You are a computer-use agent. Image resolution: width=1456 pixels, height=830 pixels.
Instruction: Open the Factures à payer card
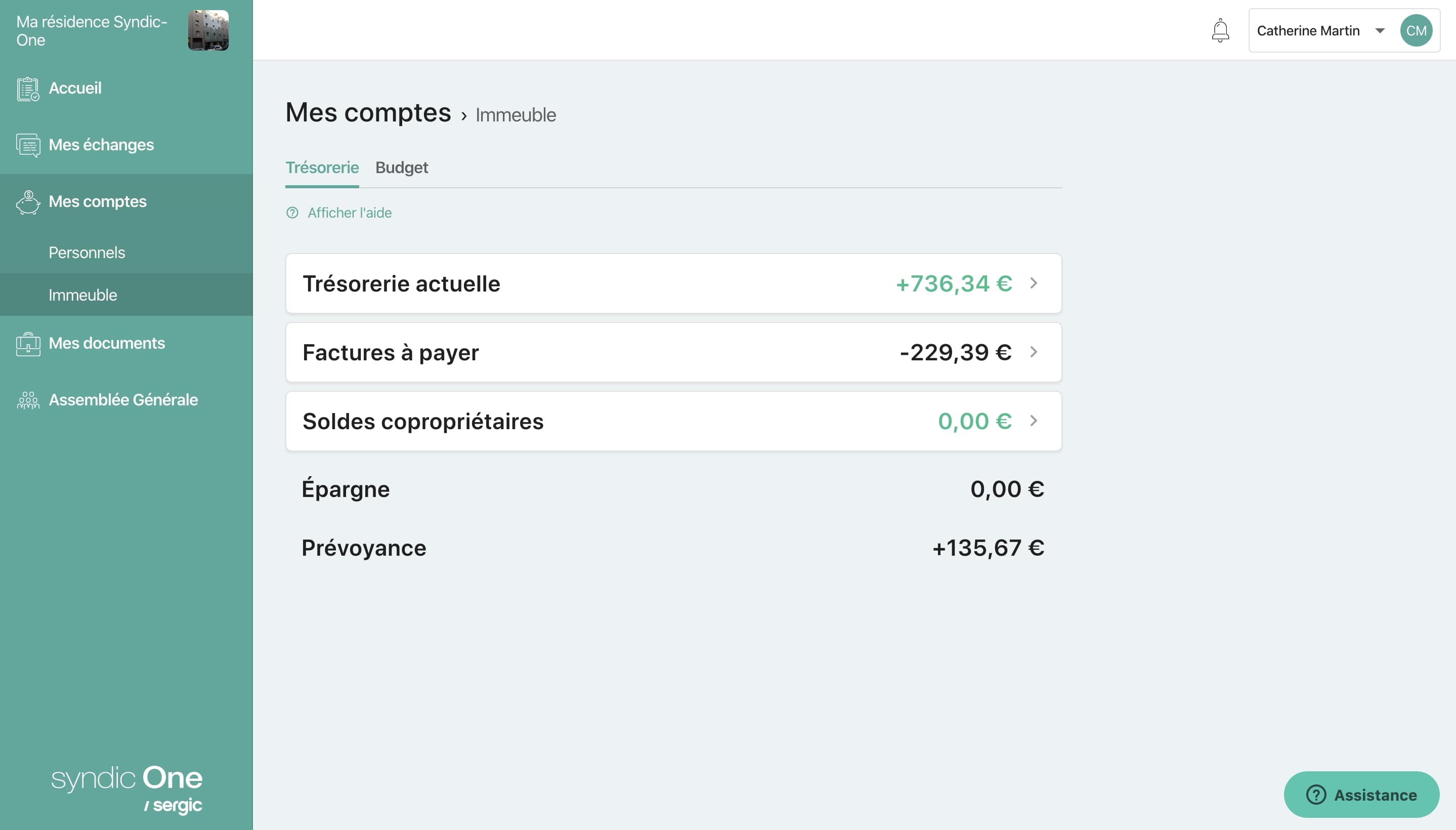click(673, 352)
